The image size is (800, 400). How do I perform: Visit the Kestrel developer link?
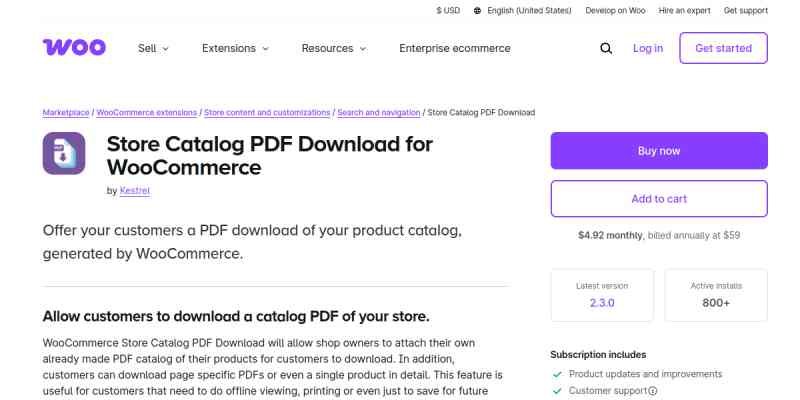(x=135, y=190)
